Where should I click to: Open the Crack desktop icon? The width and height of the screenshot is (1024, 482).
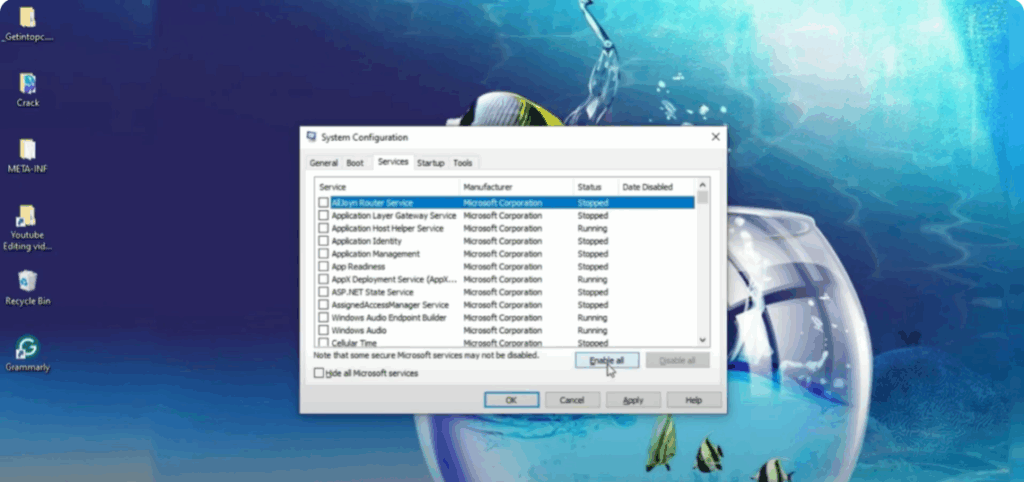pos(27,90)
